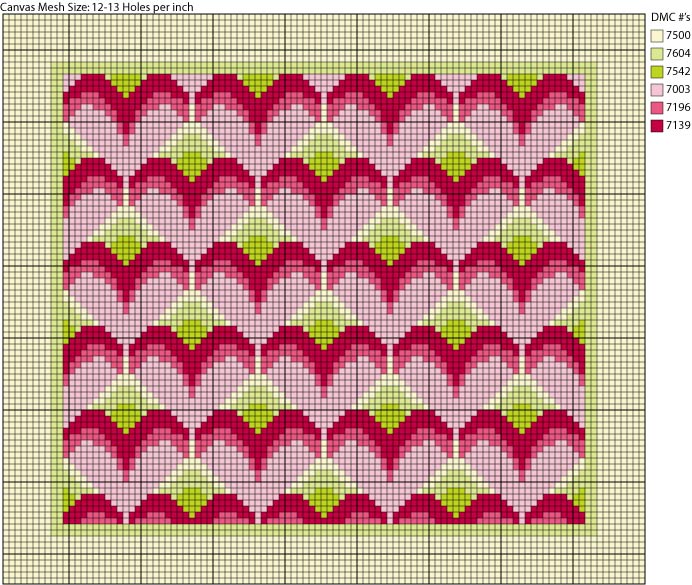Select the medium pink 7196 swatch

655,108
